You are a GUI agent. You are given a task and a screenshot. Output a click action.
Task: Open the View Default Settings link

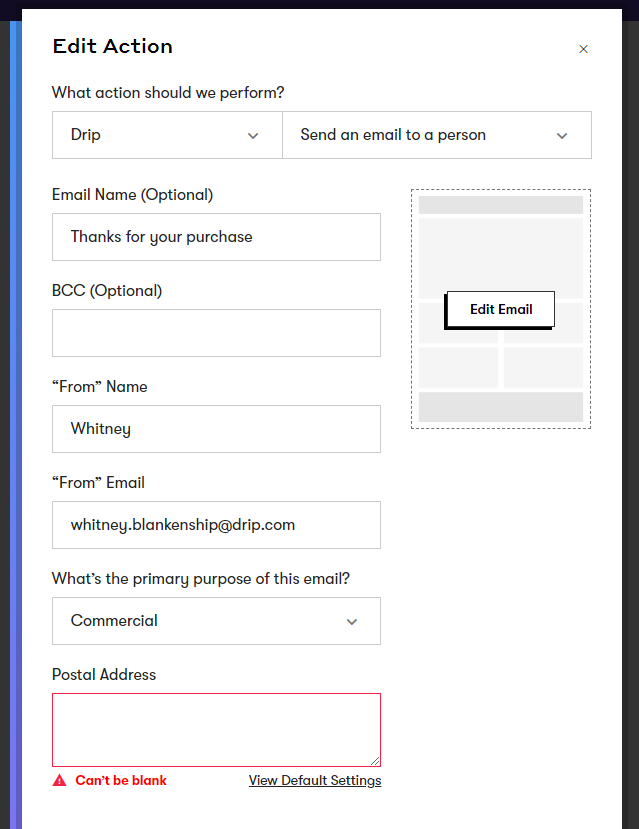click(315, 780)
